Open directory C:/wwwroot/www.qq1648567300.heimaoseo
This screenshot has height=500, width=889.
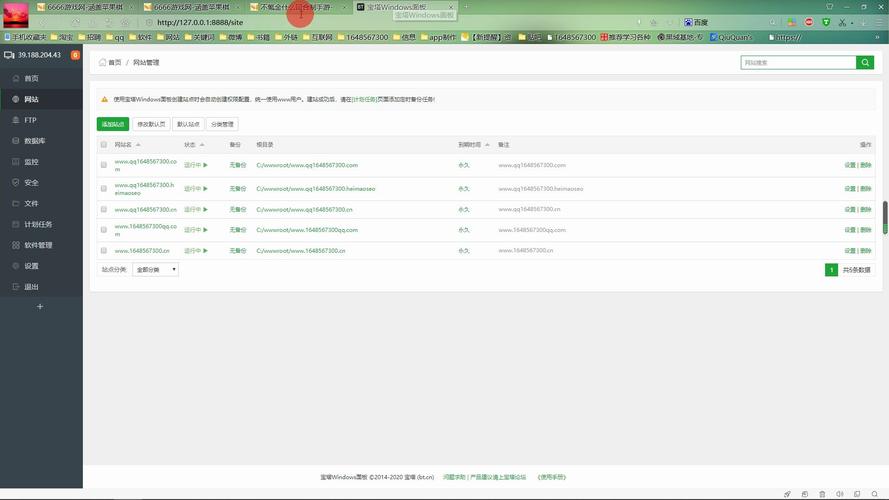click(315, 188)
